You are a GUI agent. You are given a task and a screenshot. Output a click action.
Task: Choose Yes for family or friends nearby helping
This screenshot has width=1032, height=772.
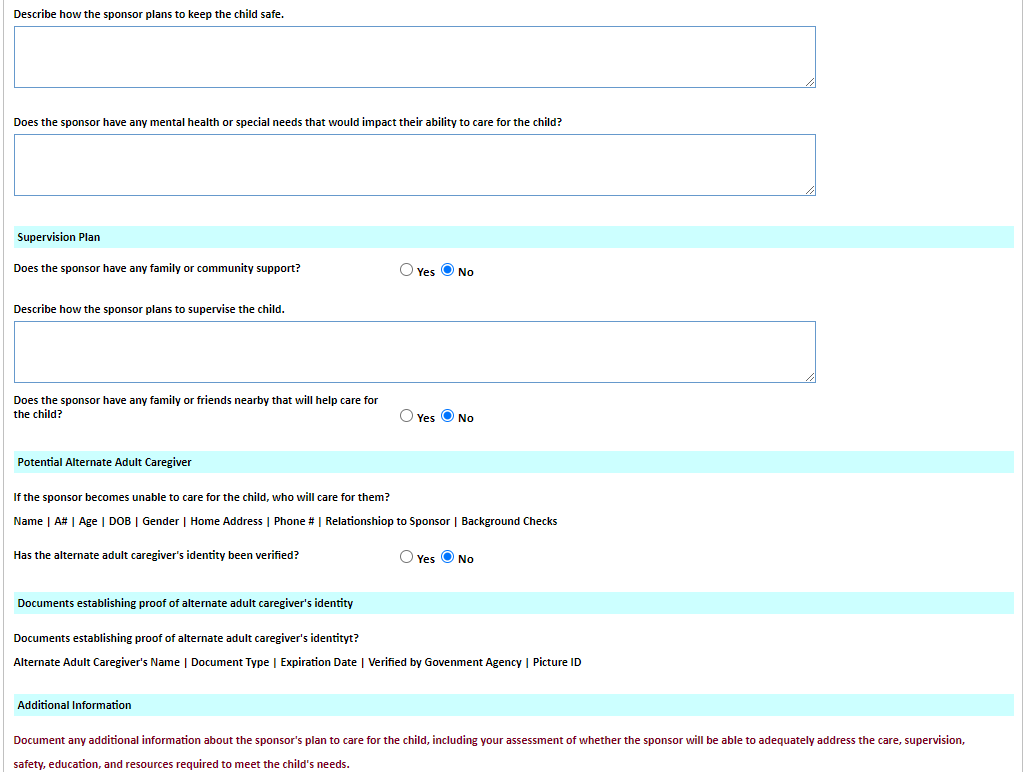coord(406,416)
